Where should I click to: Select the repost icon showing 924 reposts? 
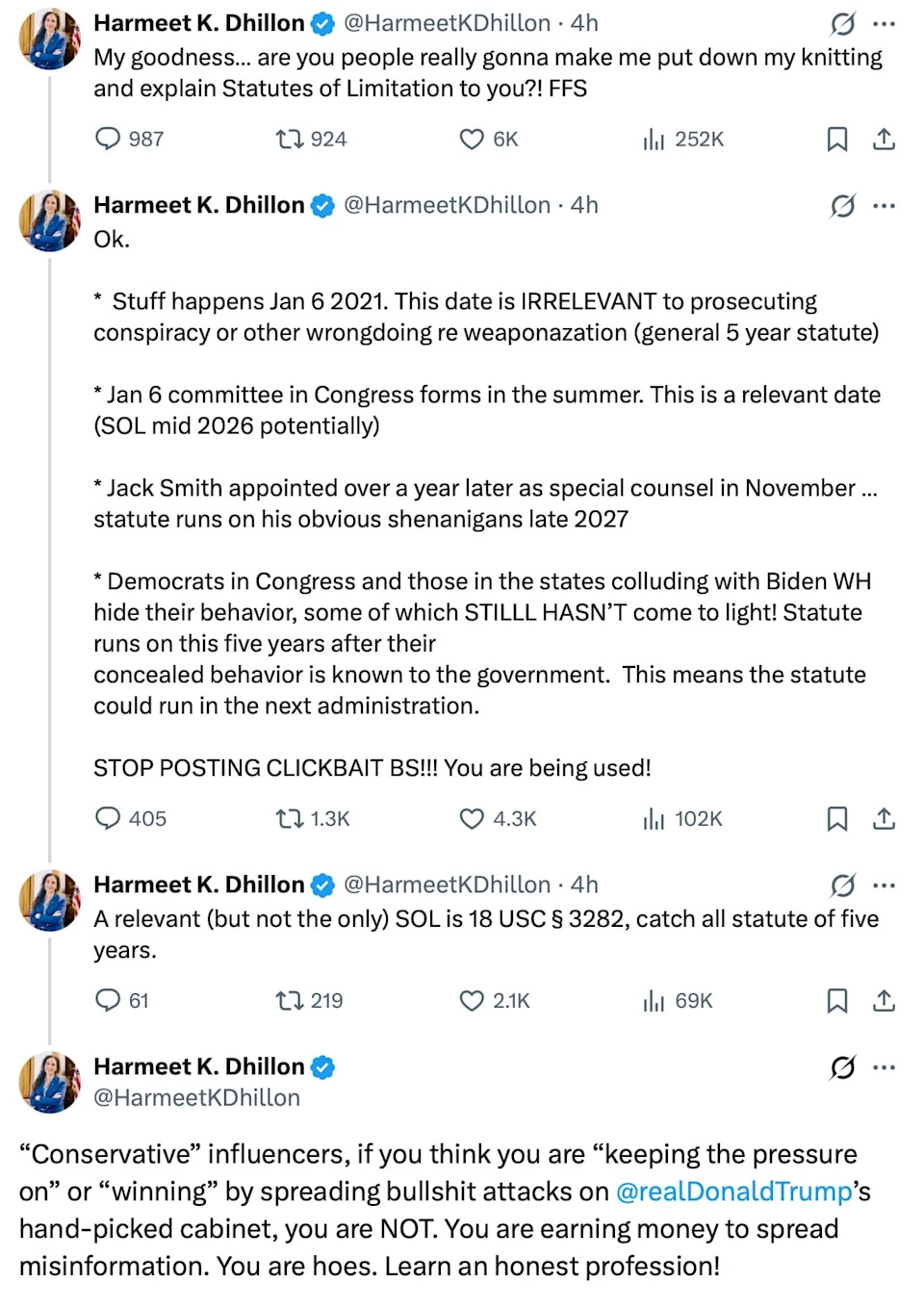[x=287, y=140]
